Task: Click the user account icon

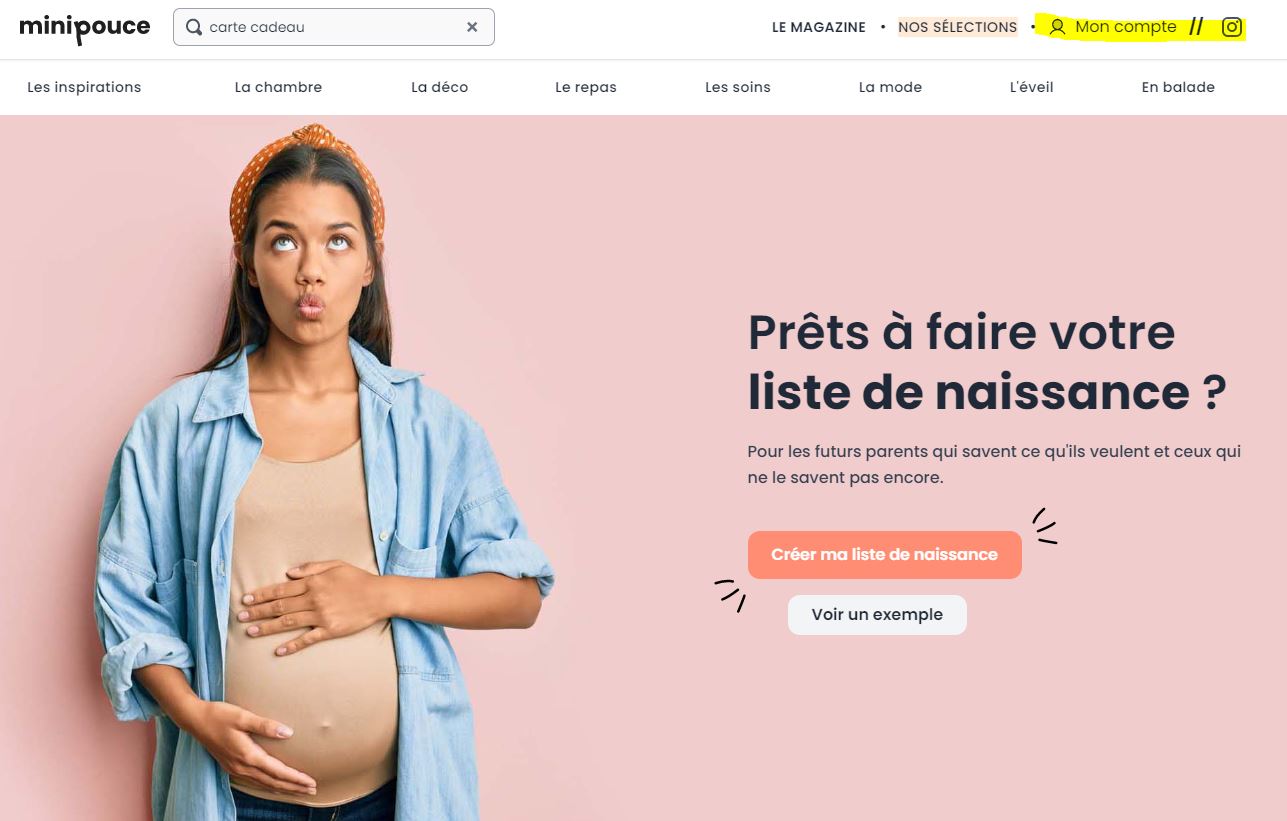Action: coord(1057,27)
